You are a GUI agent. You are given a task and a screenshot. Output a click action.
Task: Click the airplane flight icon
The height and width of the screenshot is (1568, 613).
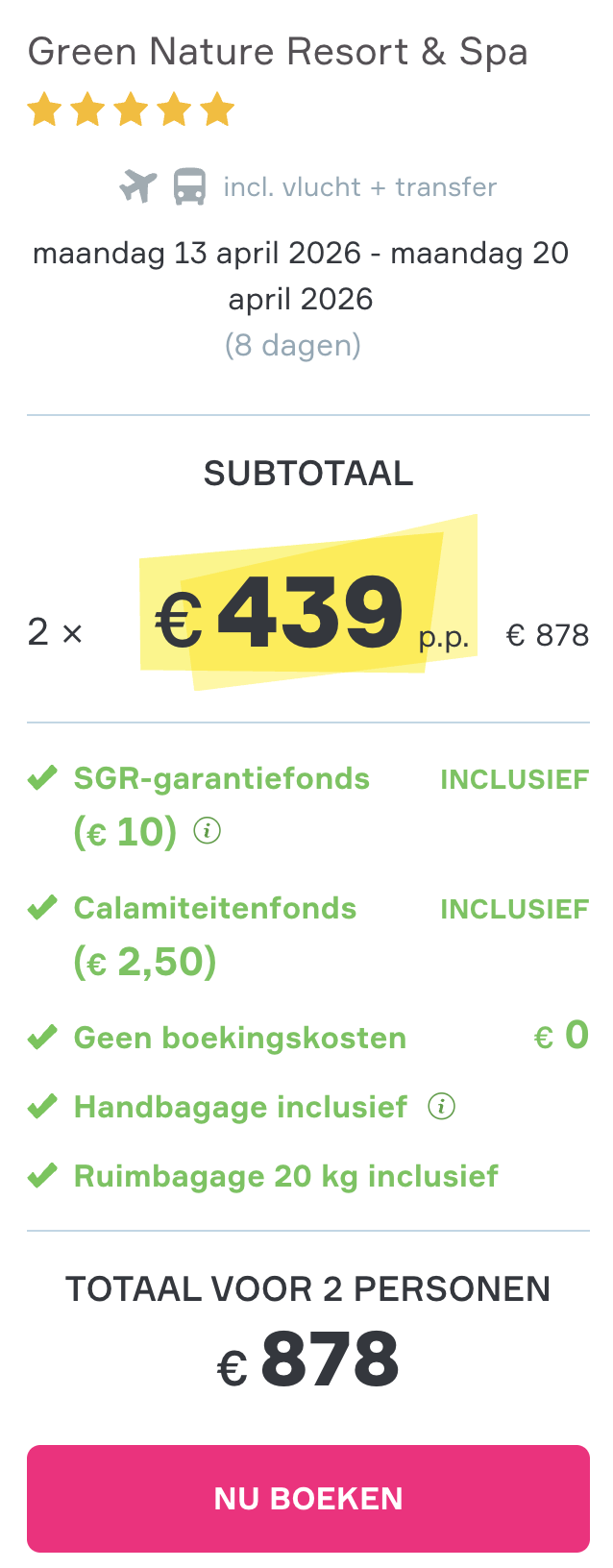pyautogui.click(x=138, y=184)
